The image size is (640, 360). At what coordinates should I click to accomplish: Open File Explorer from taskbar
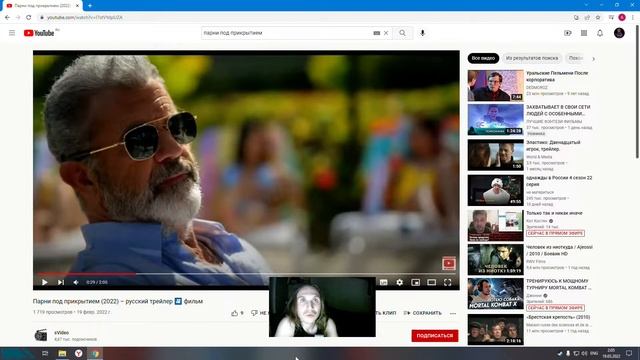tap(62, 353)
